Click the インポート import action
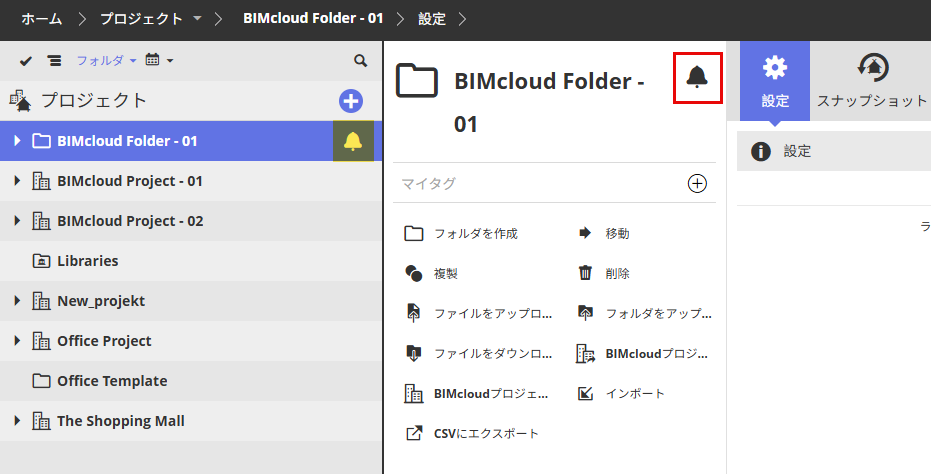The height and width of the screenshot is (474, 931). (x=621, y=393)
